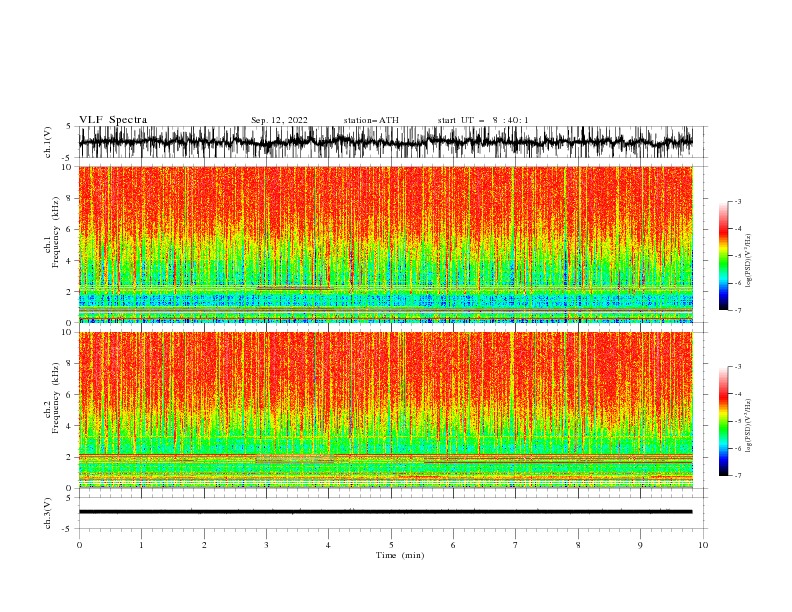Click the ch.1 voltage waveform plot
This screenshot has width=792, height=612.
point(385,142)
